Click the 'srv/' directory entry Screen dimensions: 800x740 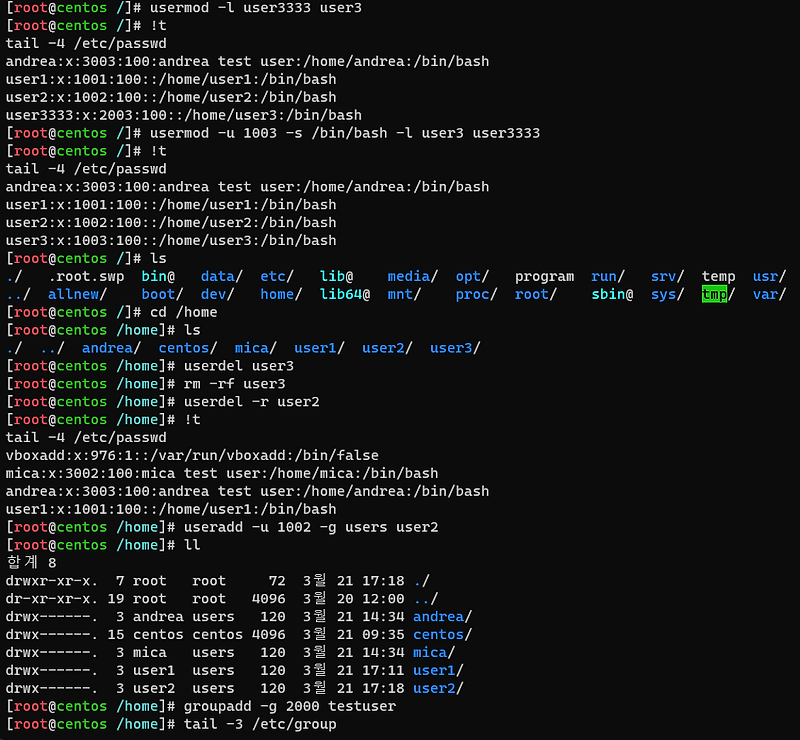tap(667, 276)
